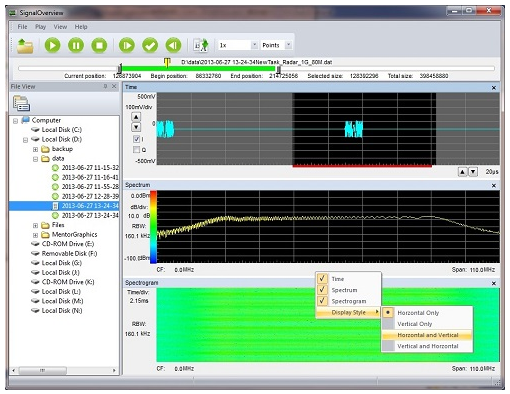Open the View menu
Screen dimensions: 510x394
click(60, 27)
